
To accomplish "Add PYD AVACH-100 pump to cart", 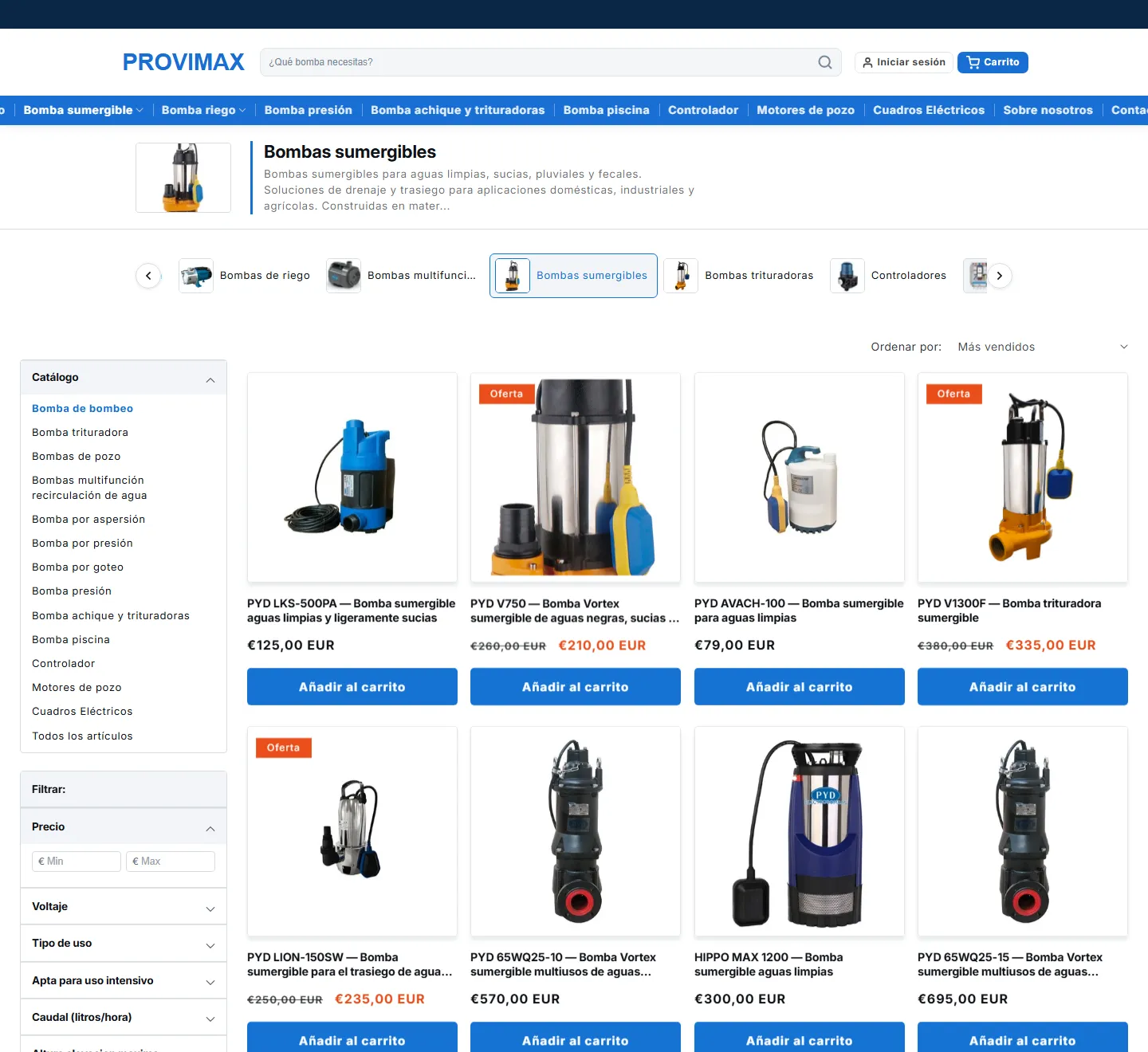I will click(x=800, y=687).
